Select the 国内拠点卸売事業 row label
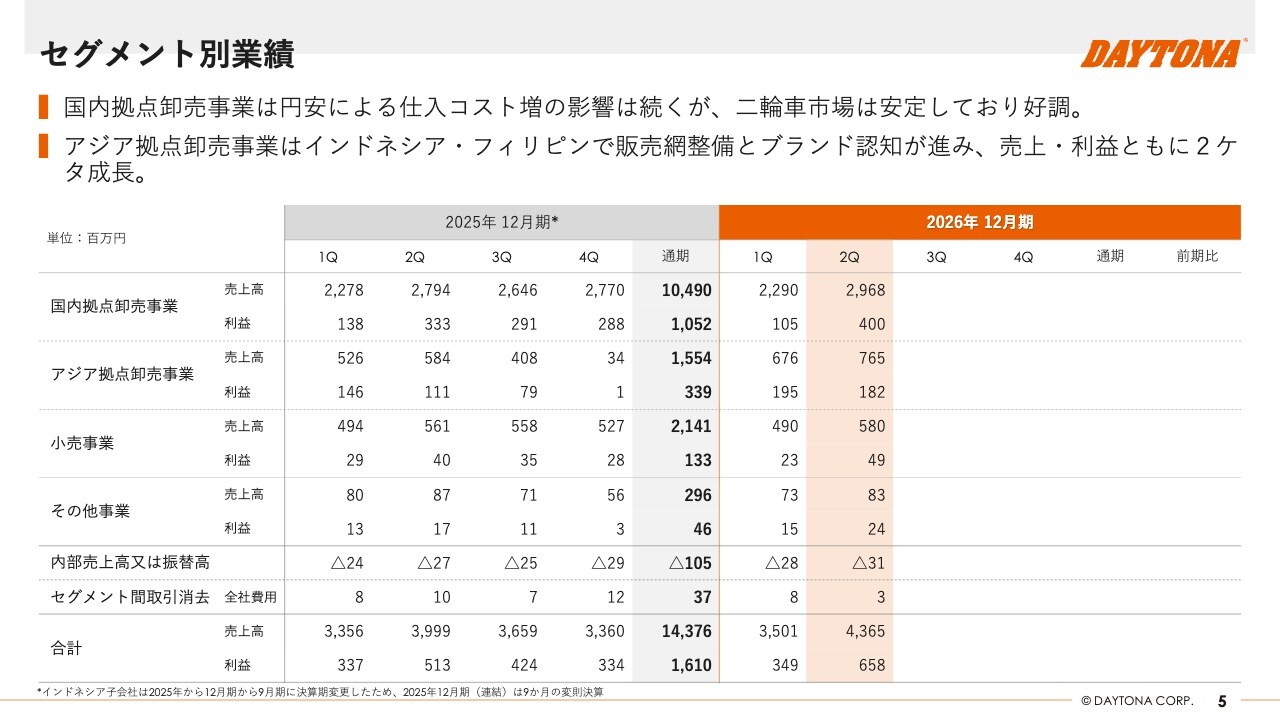This screenshot has height=720, width=1280. coord(114,306)
